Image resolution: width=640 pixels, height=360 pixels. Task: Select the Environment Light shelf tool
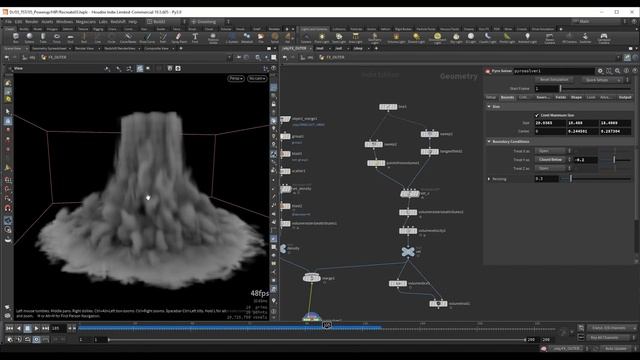coord(437,38)
